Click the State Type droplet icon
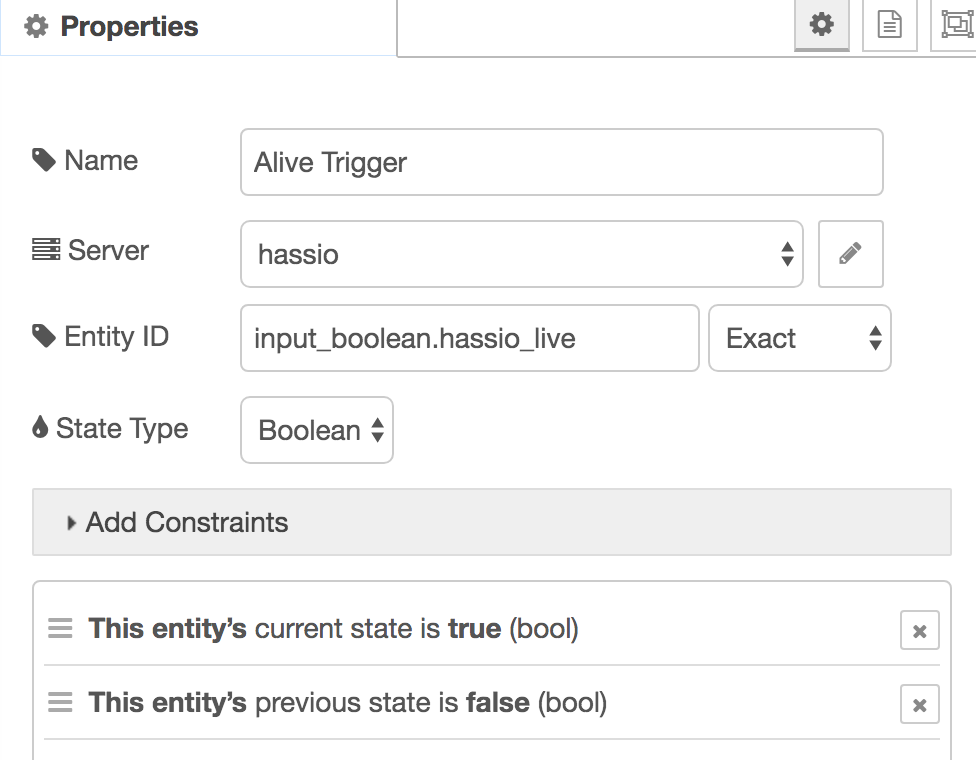This screenshot has width=976, height=760. [x=40, y=428]
